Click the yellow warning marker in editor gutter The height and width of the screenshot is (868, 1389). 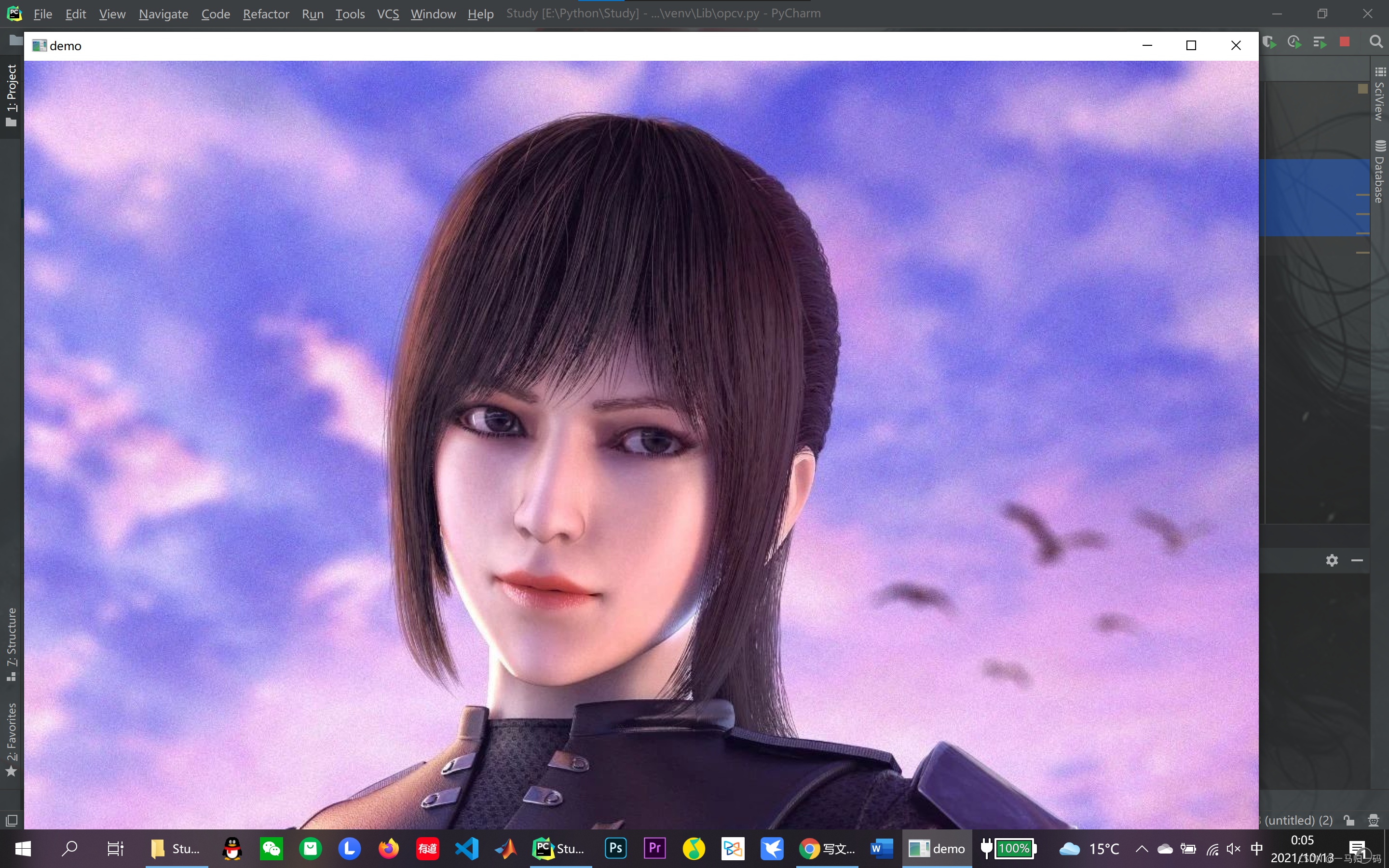tap(1362, 88)
